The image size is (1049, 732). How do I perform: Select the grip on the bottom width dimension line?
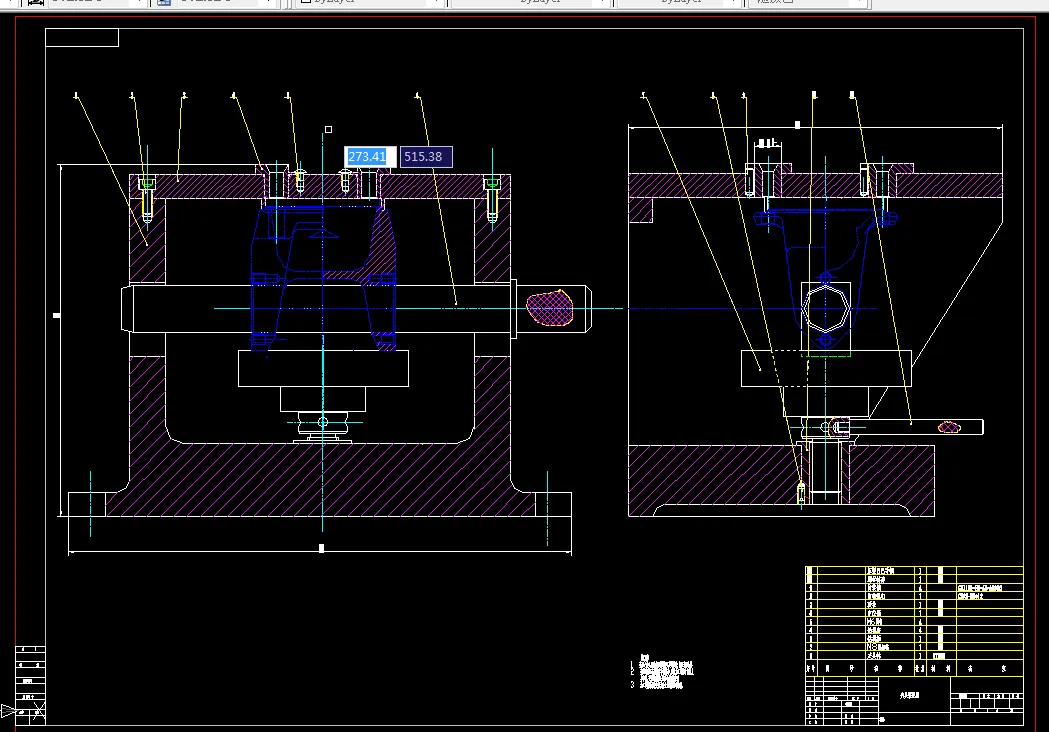click(x=321, y=548)
